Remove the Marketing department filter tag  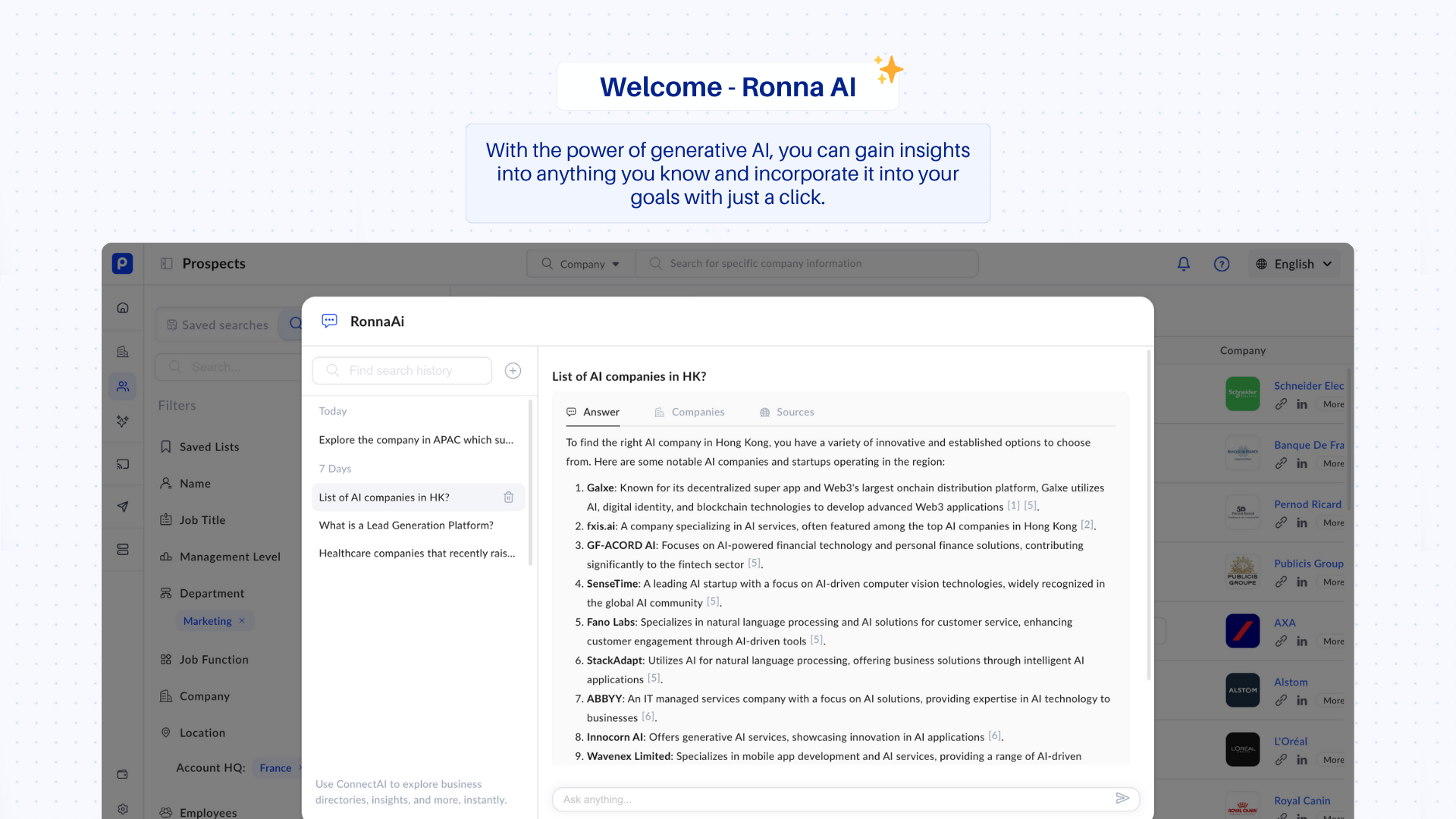[242, 621]
